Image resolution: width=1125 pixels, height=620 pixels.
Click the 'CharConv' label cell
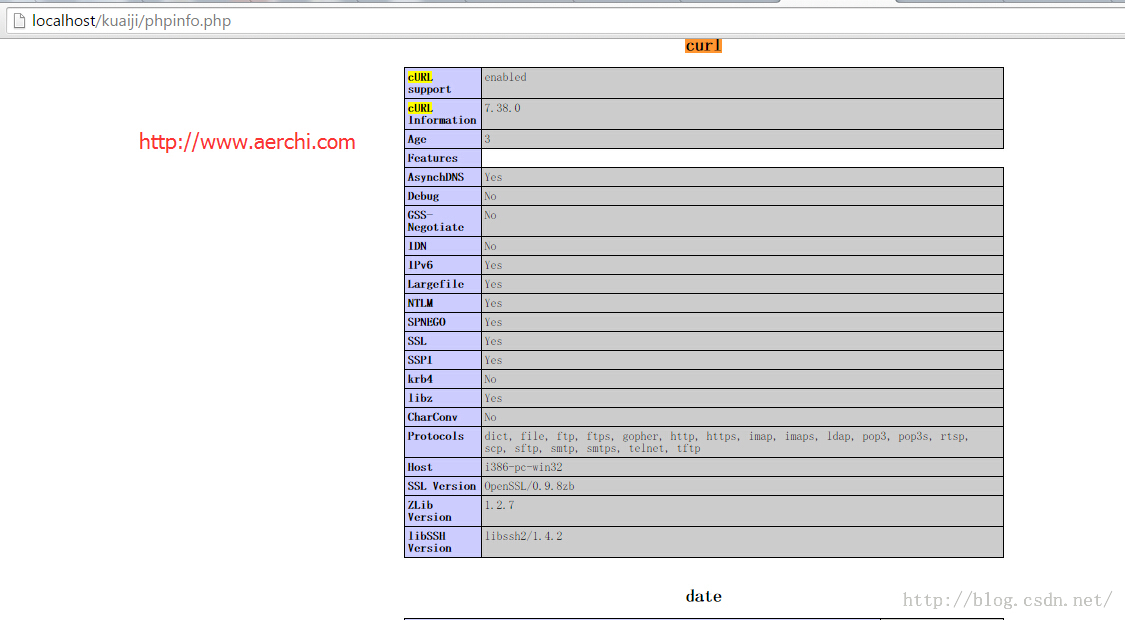click(443, 417)
